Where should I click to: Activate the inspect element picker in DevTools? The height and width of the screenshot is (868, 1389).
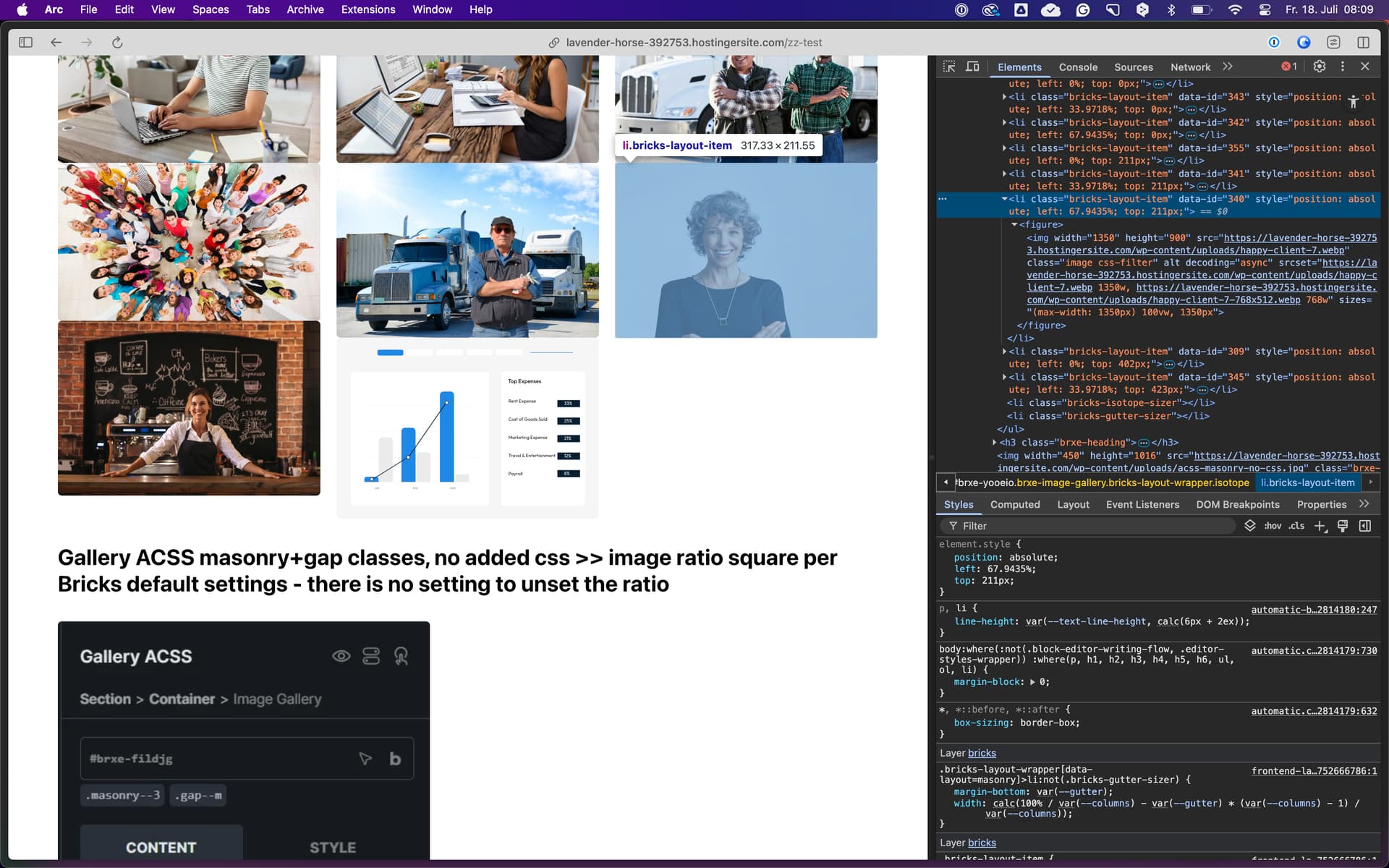point(949,67)
